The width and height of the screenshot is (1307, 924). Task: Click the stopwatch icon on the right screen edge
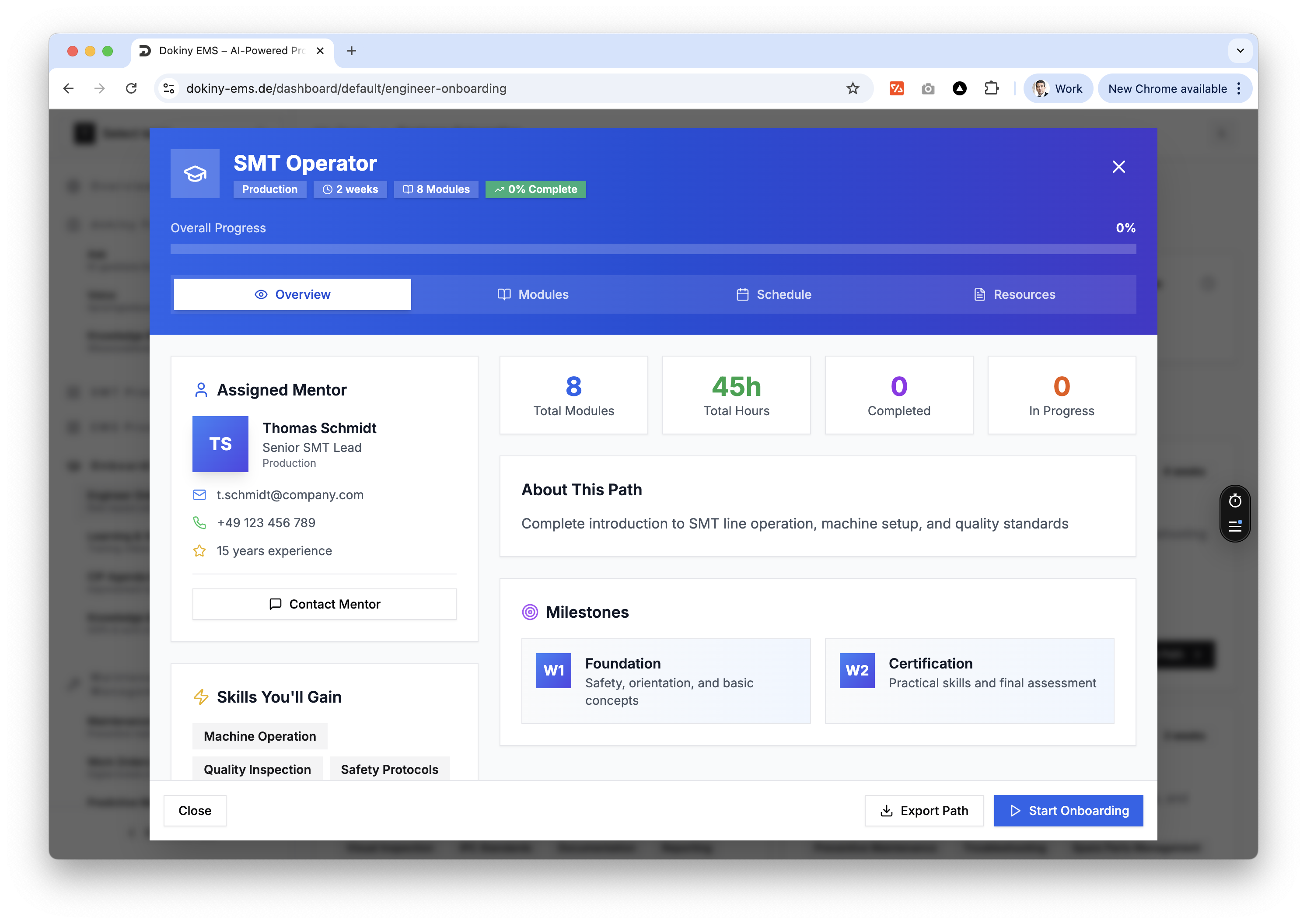(1235, 500)
